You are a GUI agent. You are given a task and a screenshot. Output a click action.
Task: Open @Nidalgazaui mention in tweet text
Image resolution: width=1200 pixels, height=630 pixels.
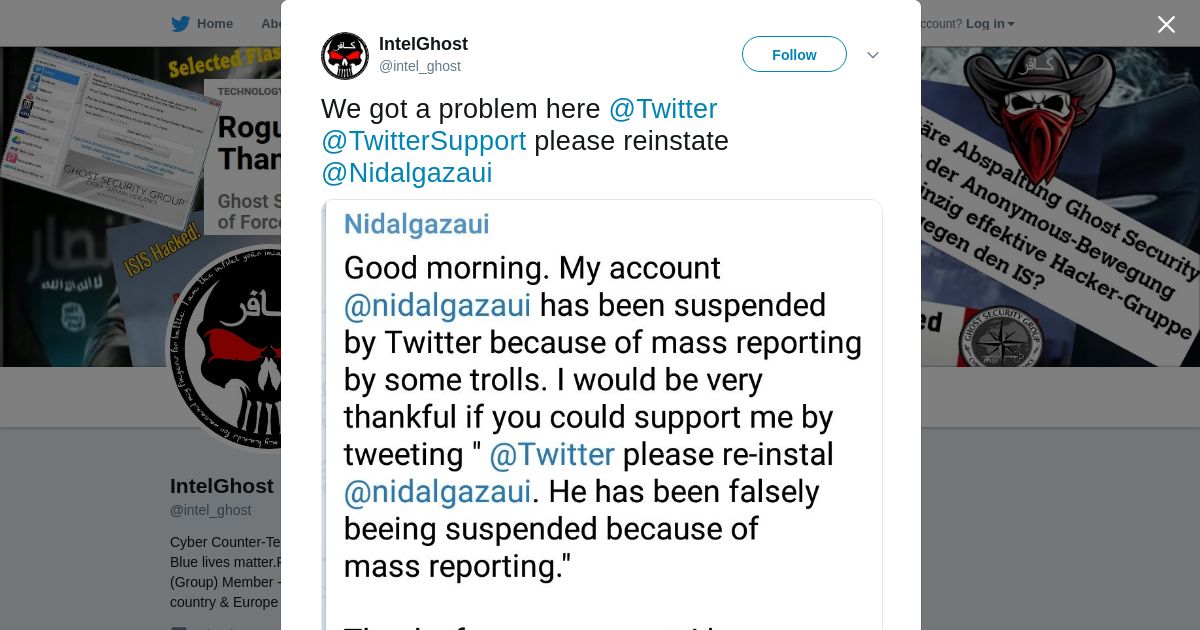(x=406, y=173)
